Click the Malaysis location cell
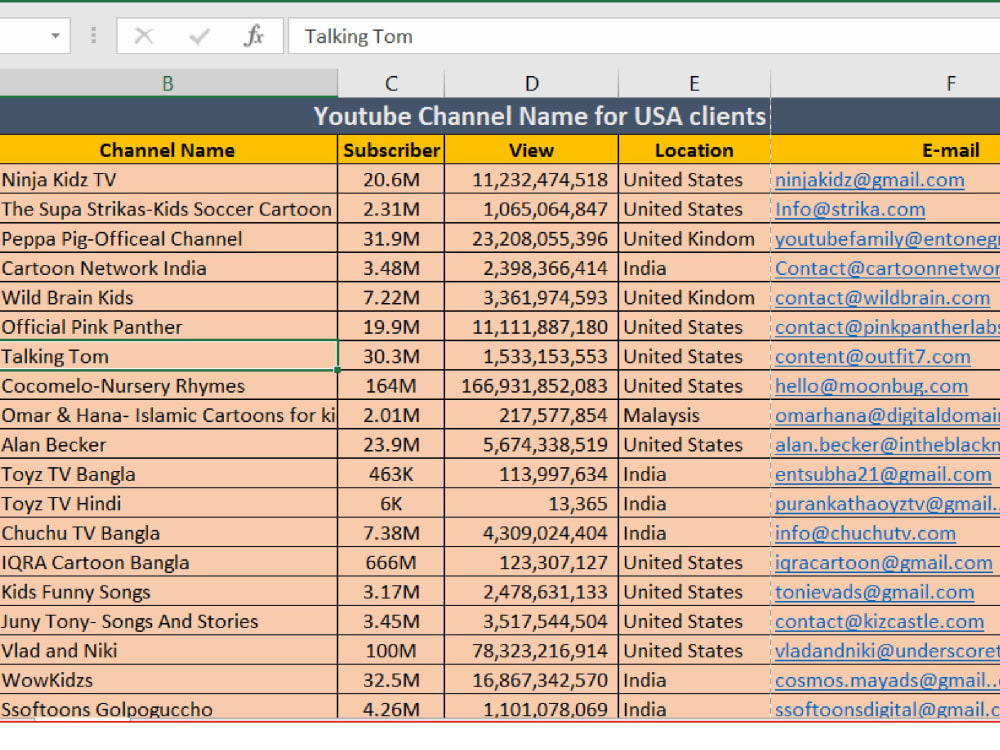Image resolution: width=1000 pixels, height=750 pixels. (694, 415)
